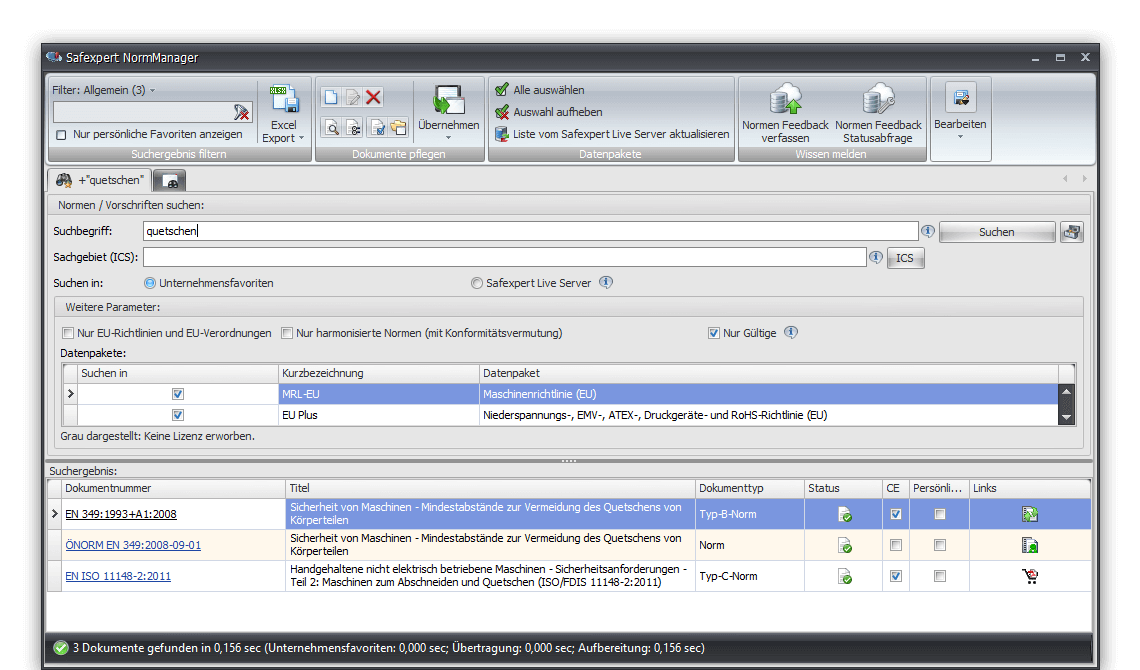The height and width of the screenshot is (670, 1140).
Task: Click Liste vom Safexpert Live Server aktualisieren
Action: [x=612, y=134]
